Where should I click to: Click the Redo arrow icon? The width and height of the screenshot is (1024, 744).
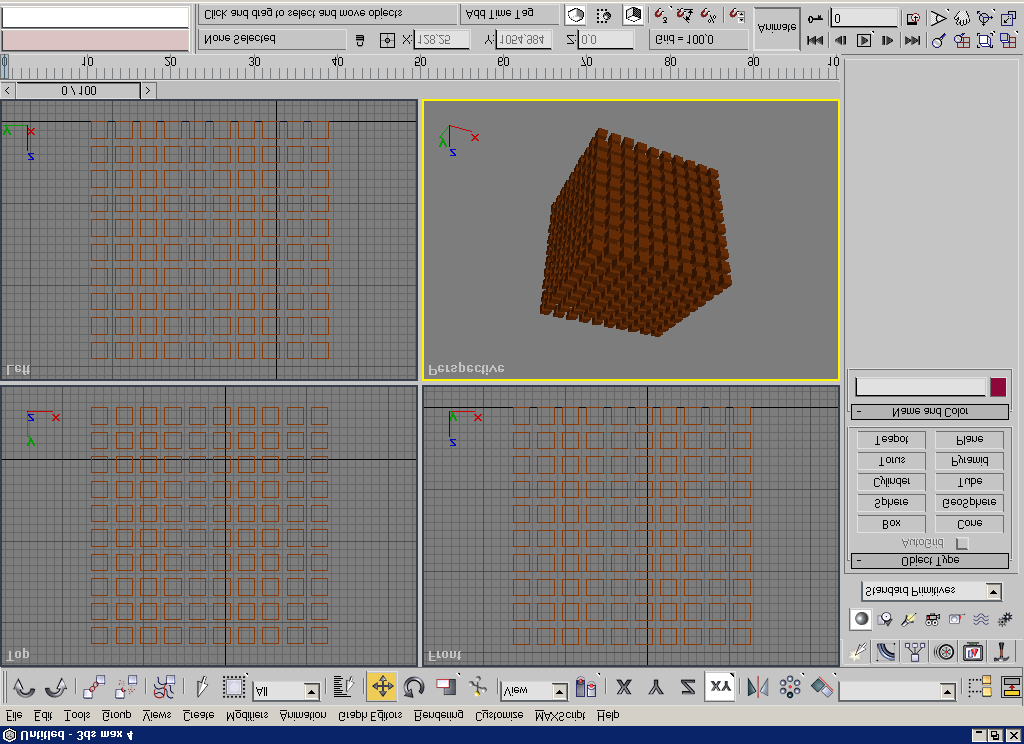point(56,687)
